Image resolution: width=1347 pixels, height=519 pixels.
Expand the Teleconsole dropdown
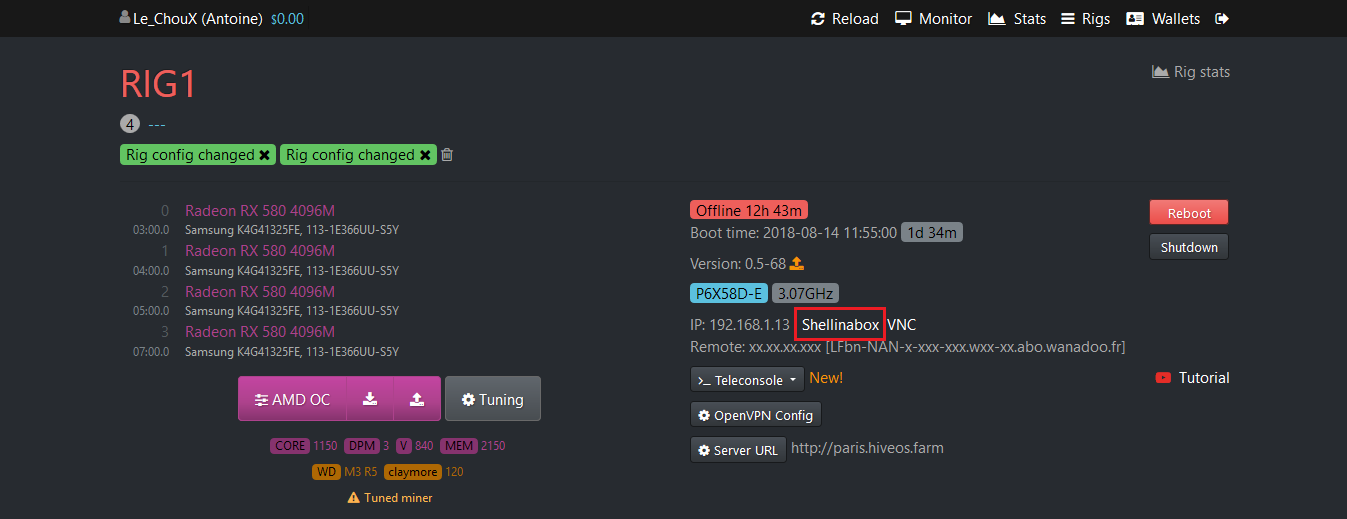tap(747, 379)
